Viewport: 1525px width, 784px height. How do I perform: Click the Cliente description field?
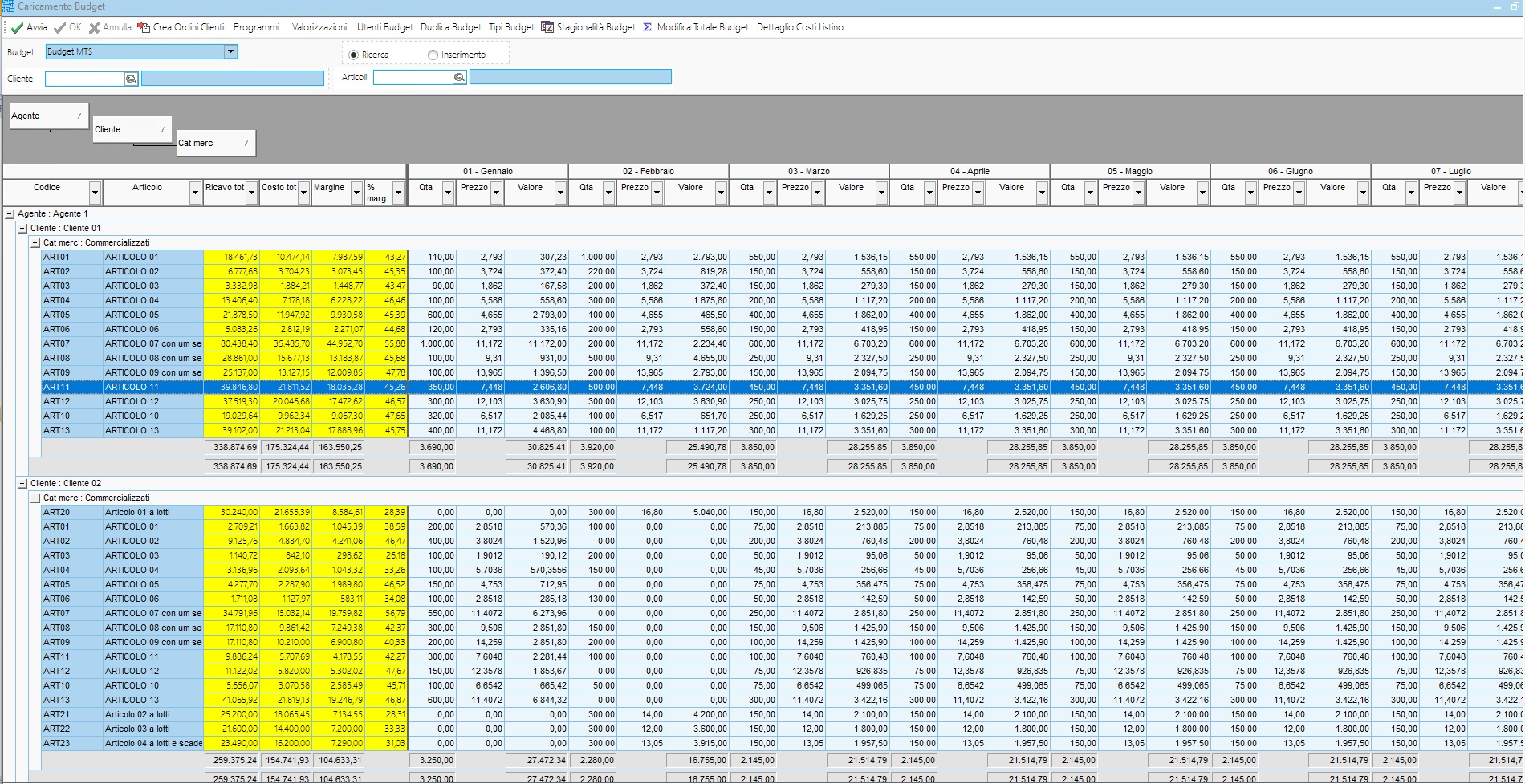[x=233, y=79]
